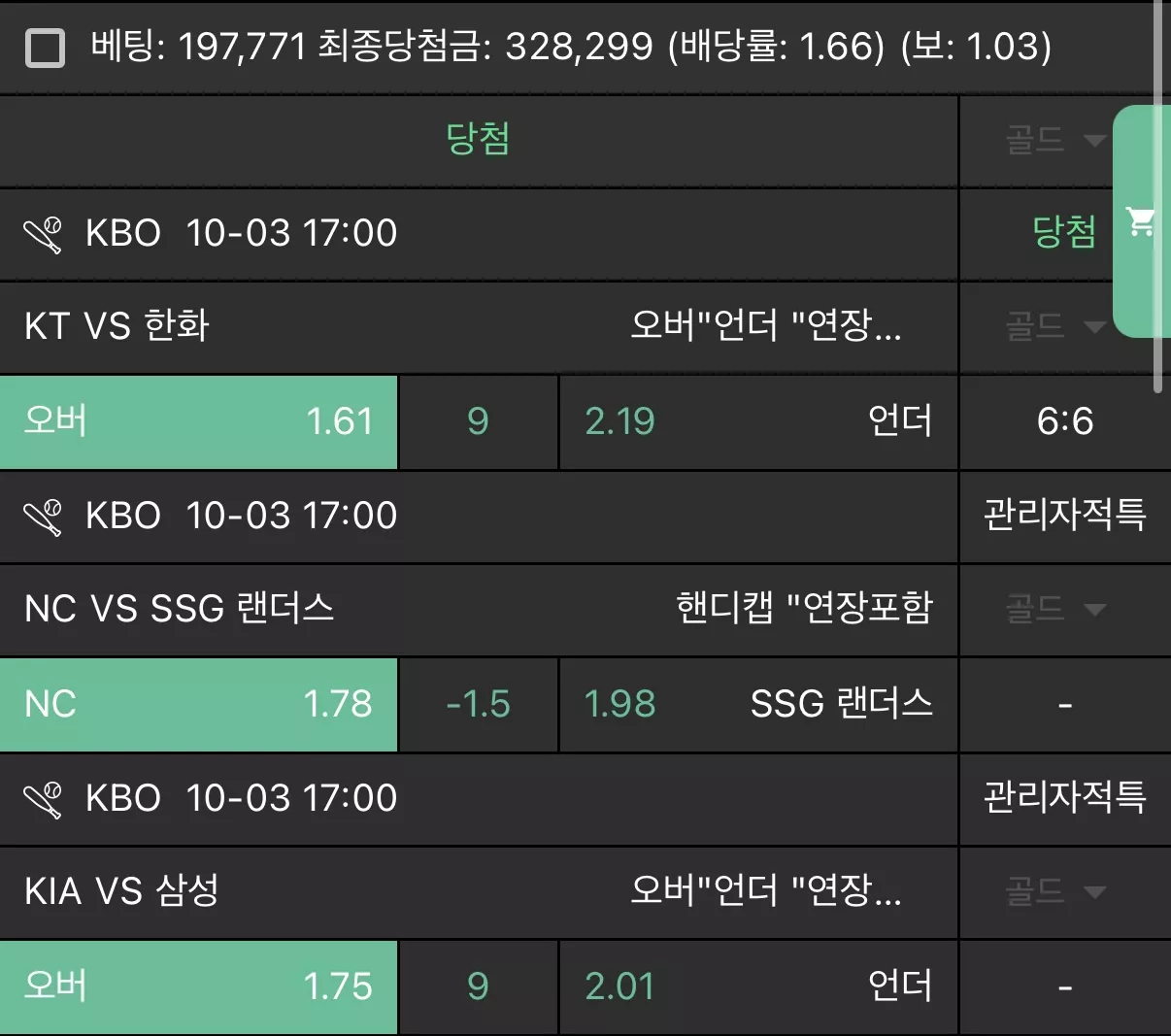Select 언더 2.19 for KT VS 한화

pyautogui.click(x=758, y=422)
